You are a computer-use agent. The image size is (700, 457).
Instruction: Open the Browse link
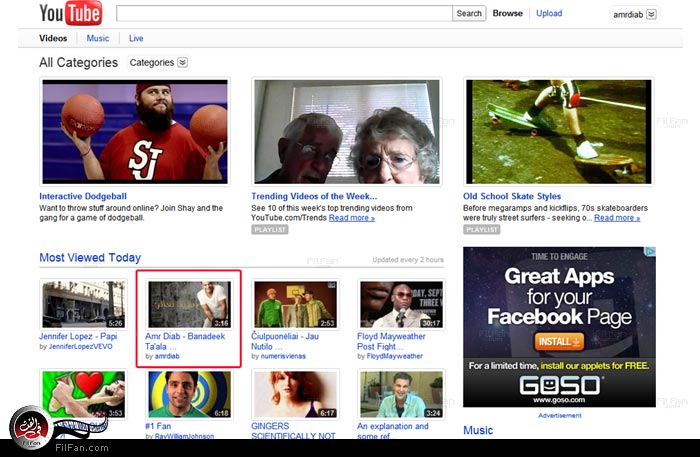click(507, 14)
